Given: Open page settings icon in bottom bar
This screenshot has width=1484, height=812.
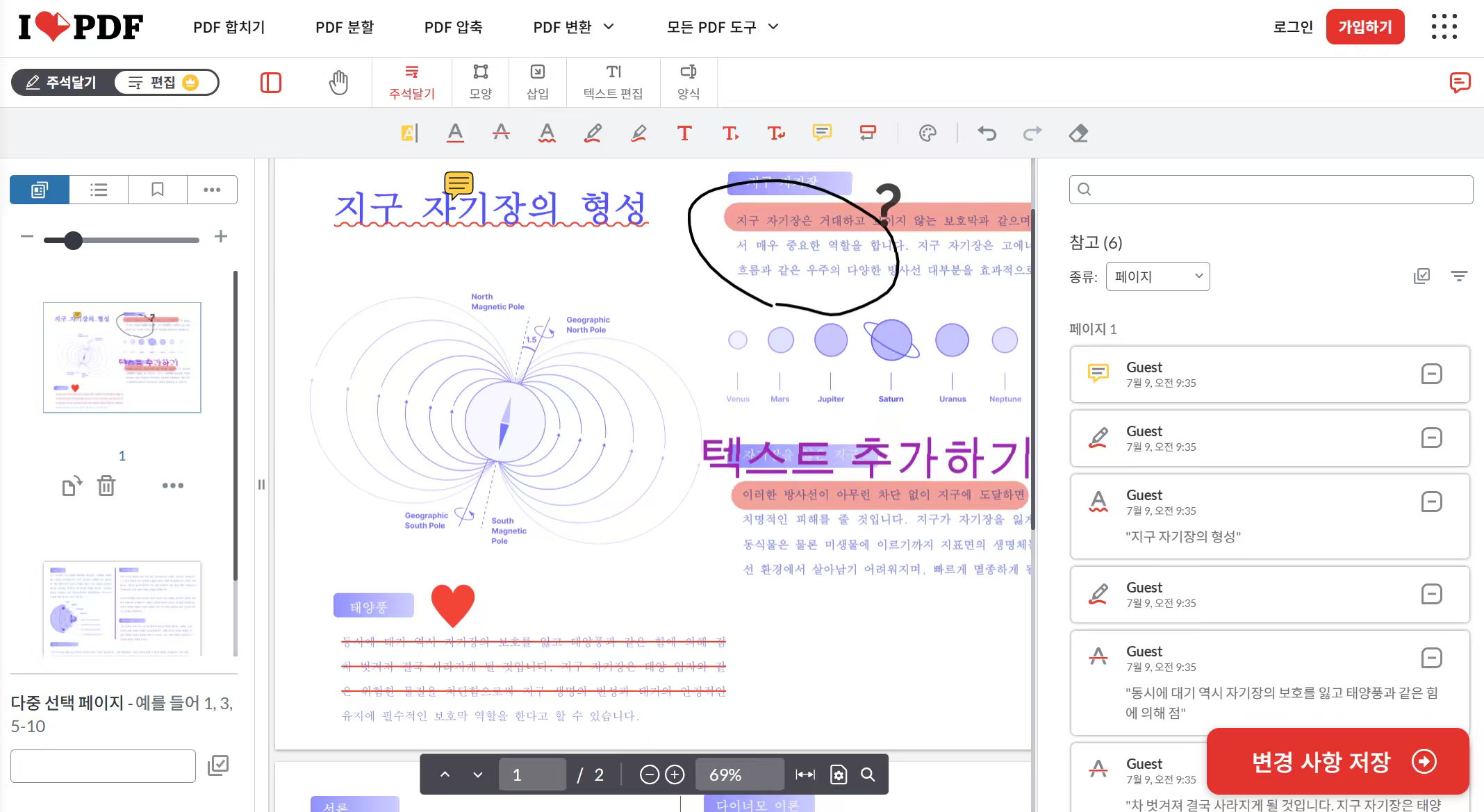Looking at the screenshot, I should coord(839,774).
